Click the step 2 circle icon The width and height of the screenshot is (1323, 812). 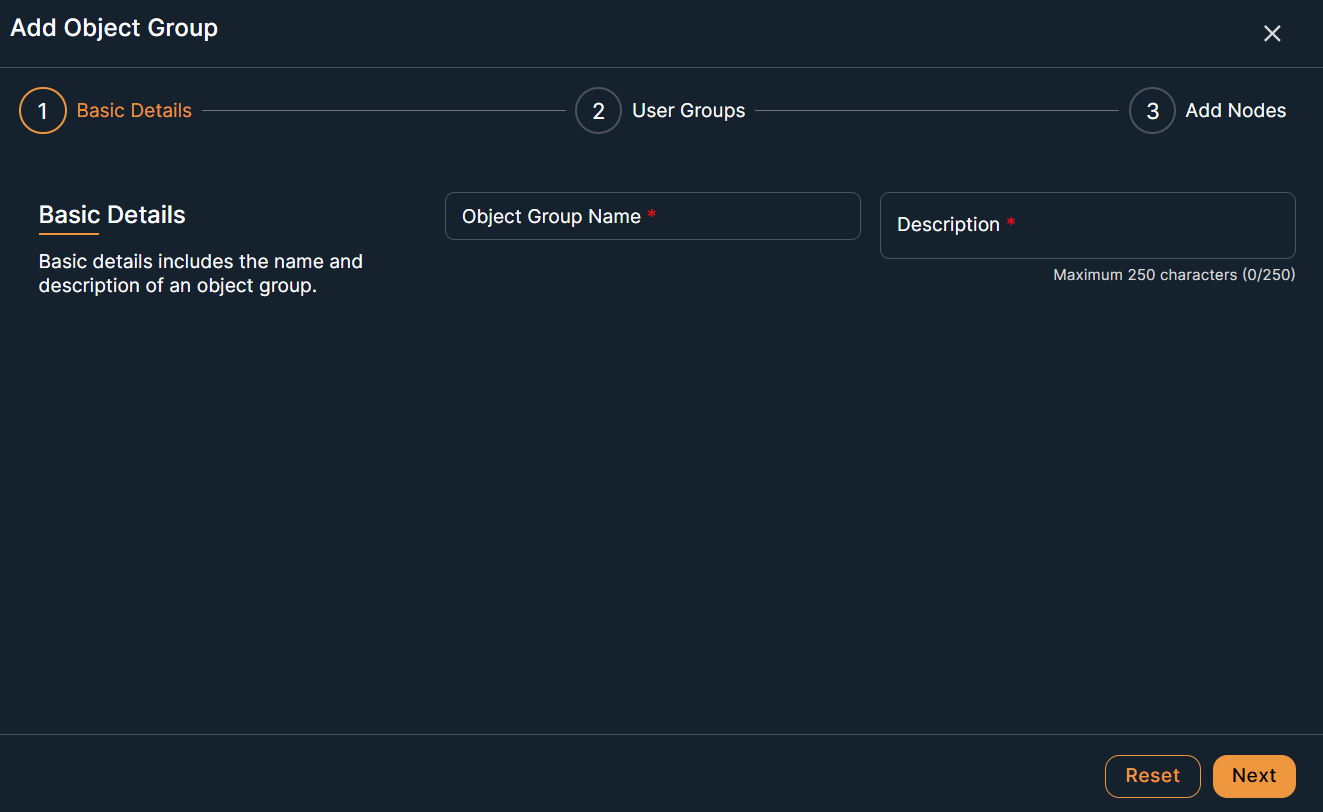[x=598, y=111]
